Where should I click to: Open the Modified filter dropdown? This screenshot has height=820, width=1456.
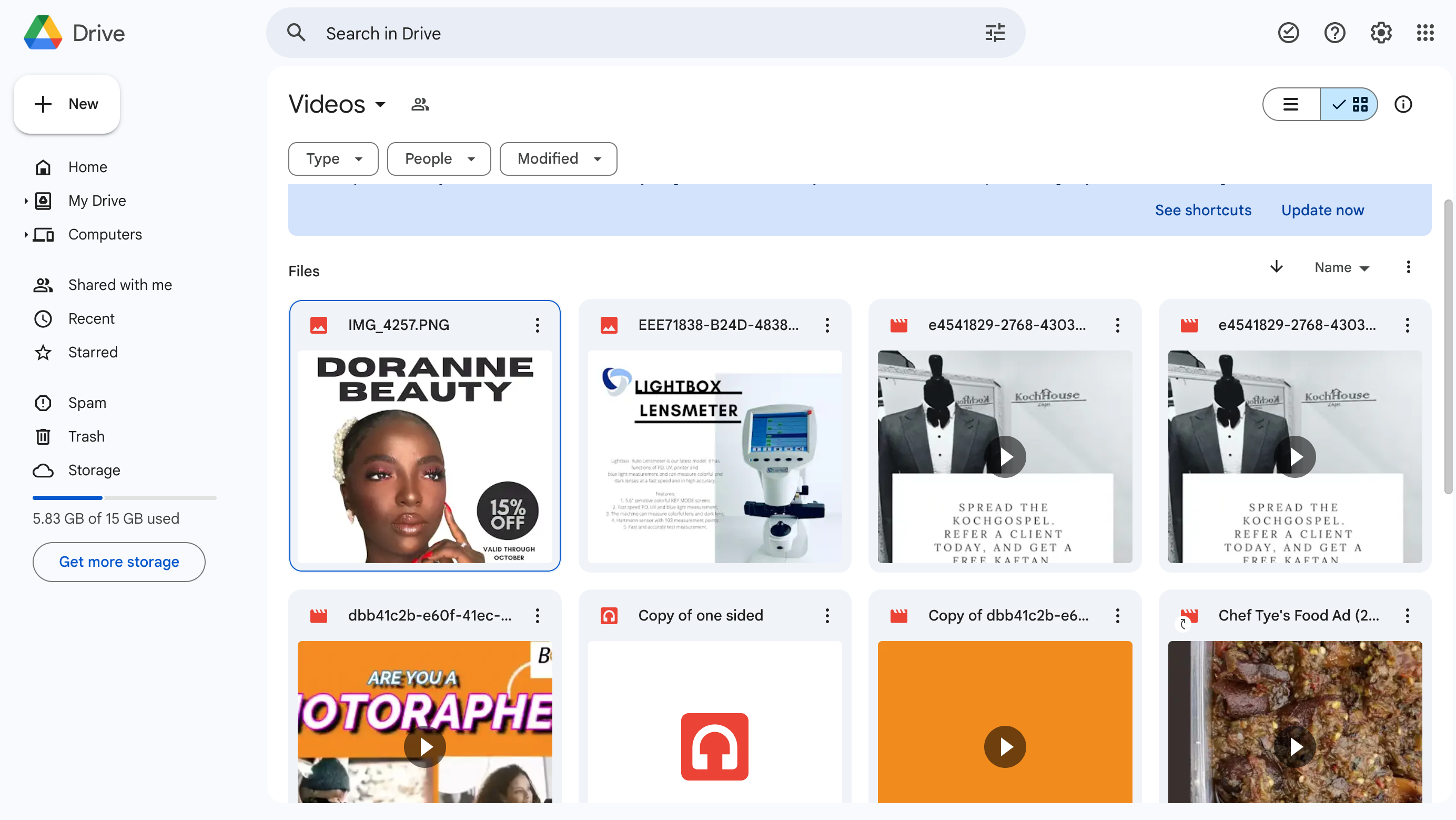pos(558,159)
